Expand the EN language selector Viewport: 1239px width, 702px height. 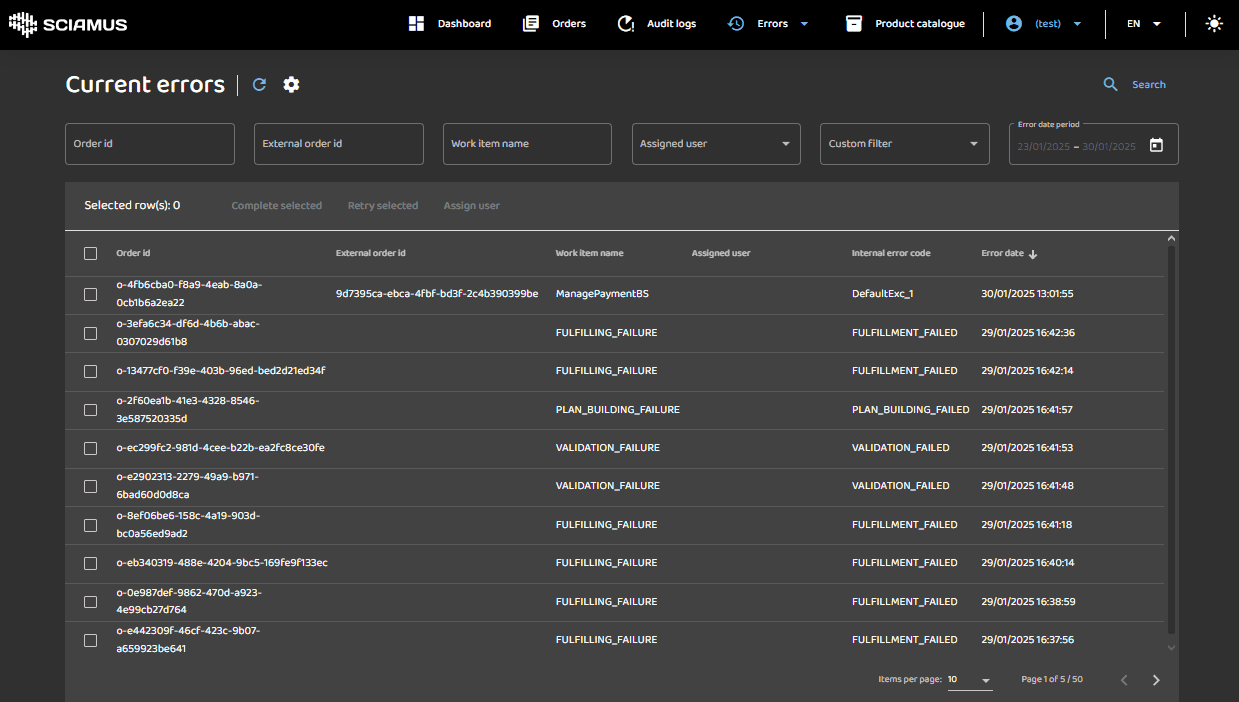coord(1144,24)
